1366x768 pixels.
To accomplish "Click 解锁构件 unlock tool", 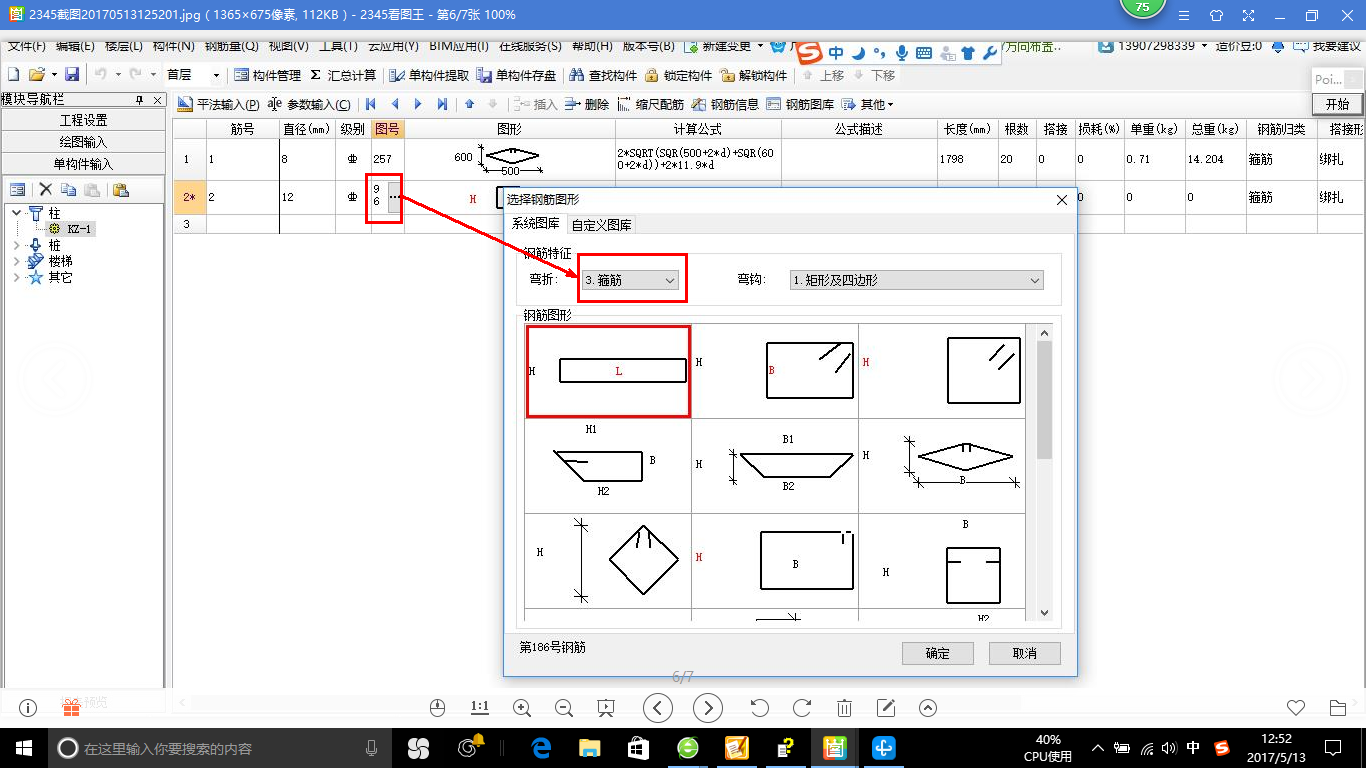I will point(754,75).
